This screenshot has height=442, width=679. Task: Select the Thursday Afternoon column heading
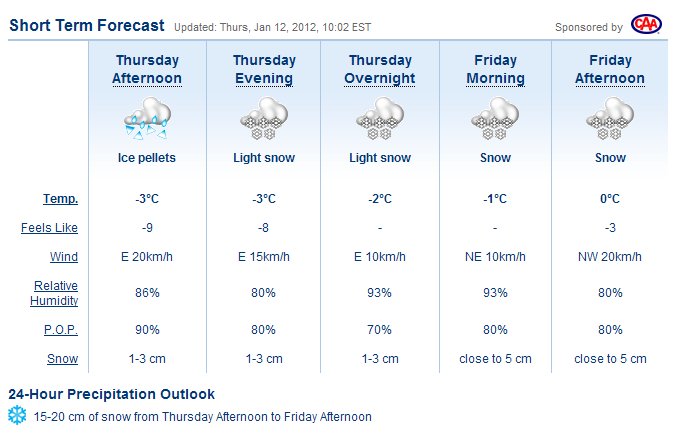[x=148, y=70]
